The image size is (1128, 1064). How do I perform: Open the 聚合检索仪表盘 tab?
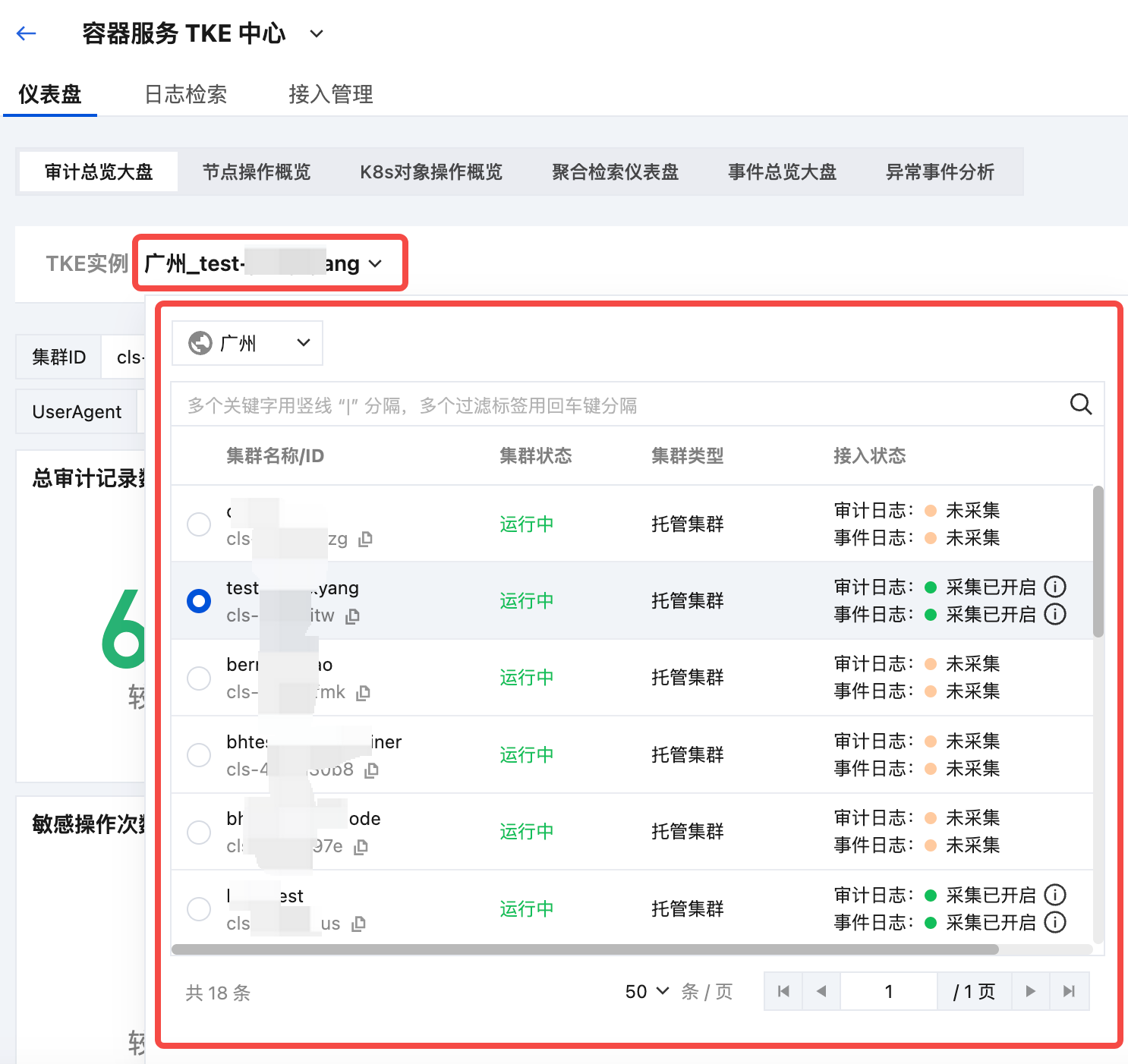point(616,172)
